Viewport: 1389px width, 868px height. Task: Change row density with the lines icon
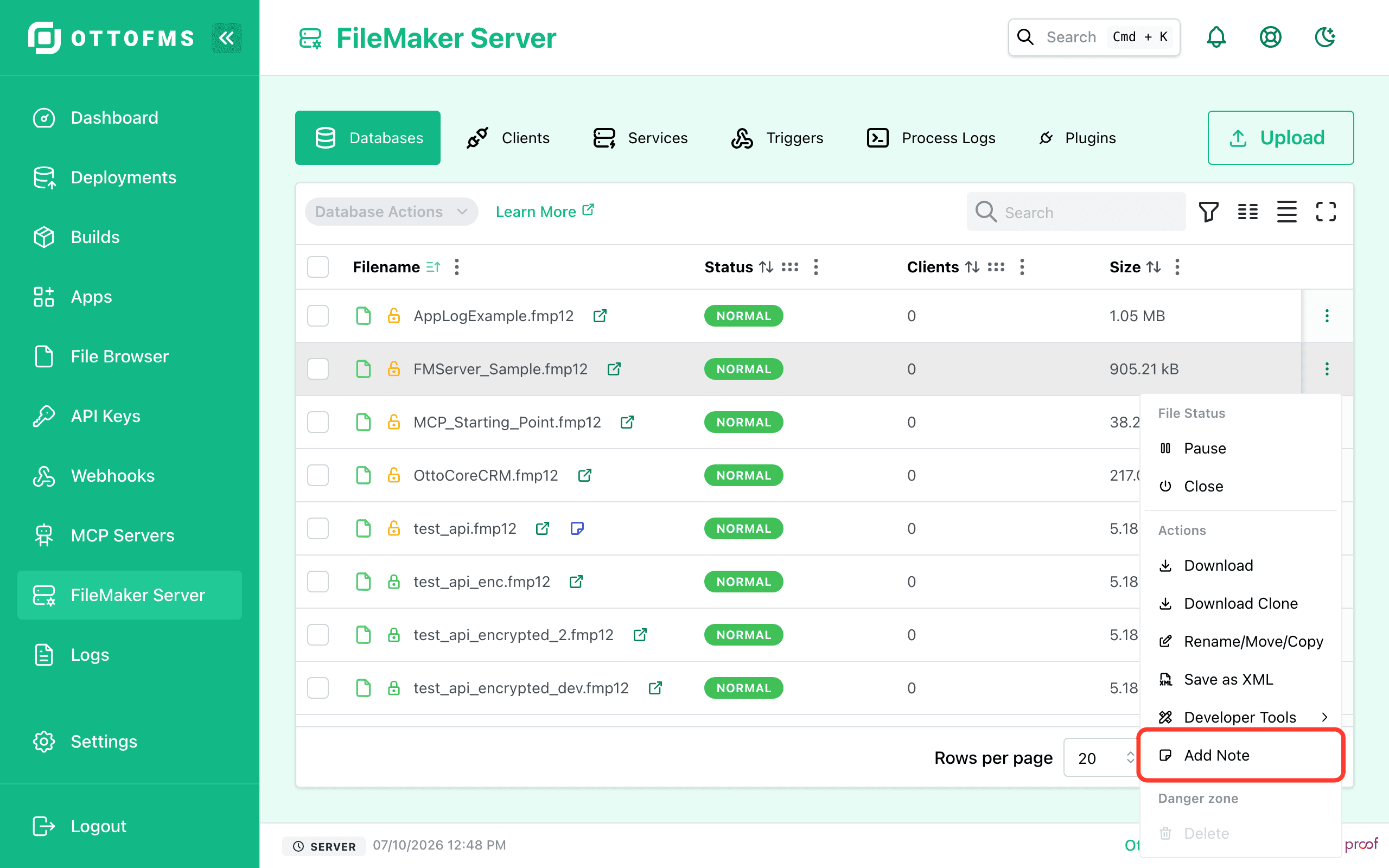coord(1286,212)
